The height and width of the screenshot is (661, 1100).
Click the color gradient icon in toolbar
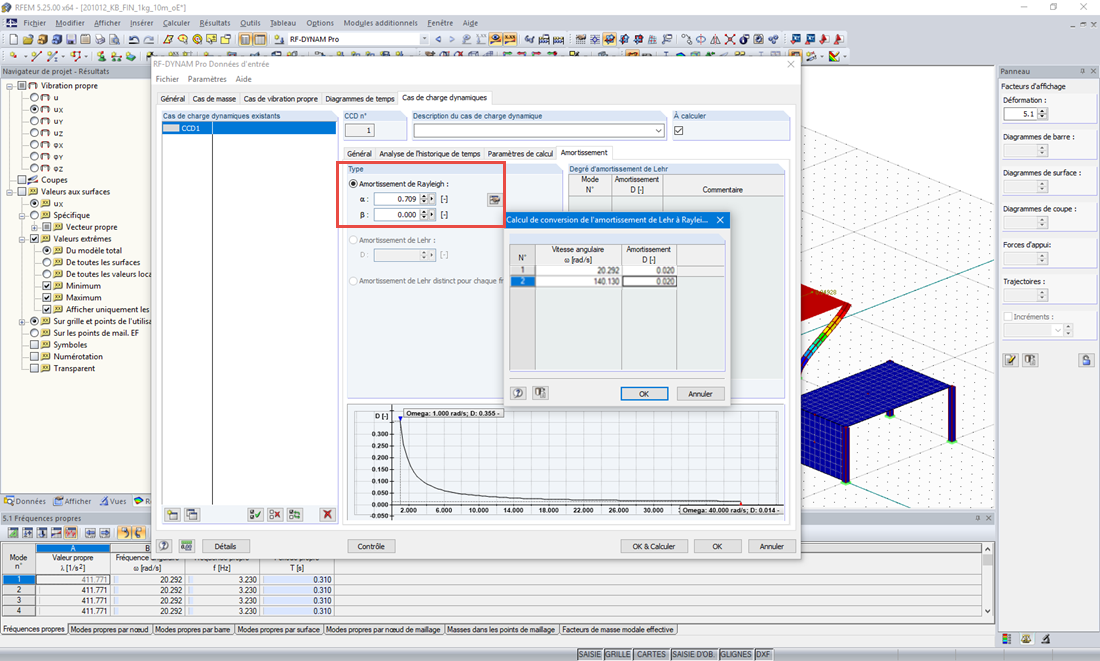[834, 56]
